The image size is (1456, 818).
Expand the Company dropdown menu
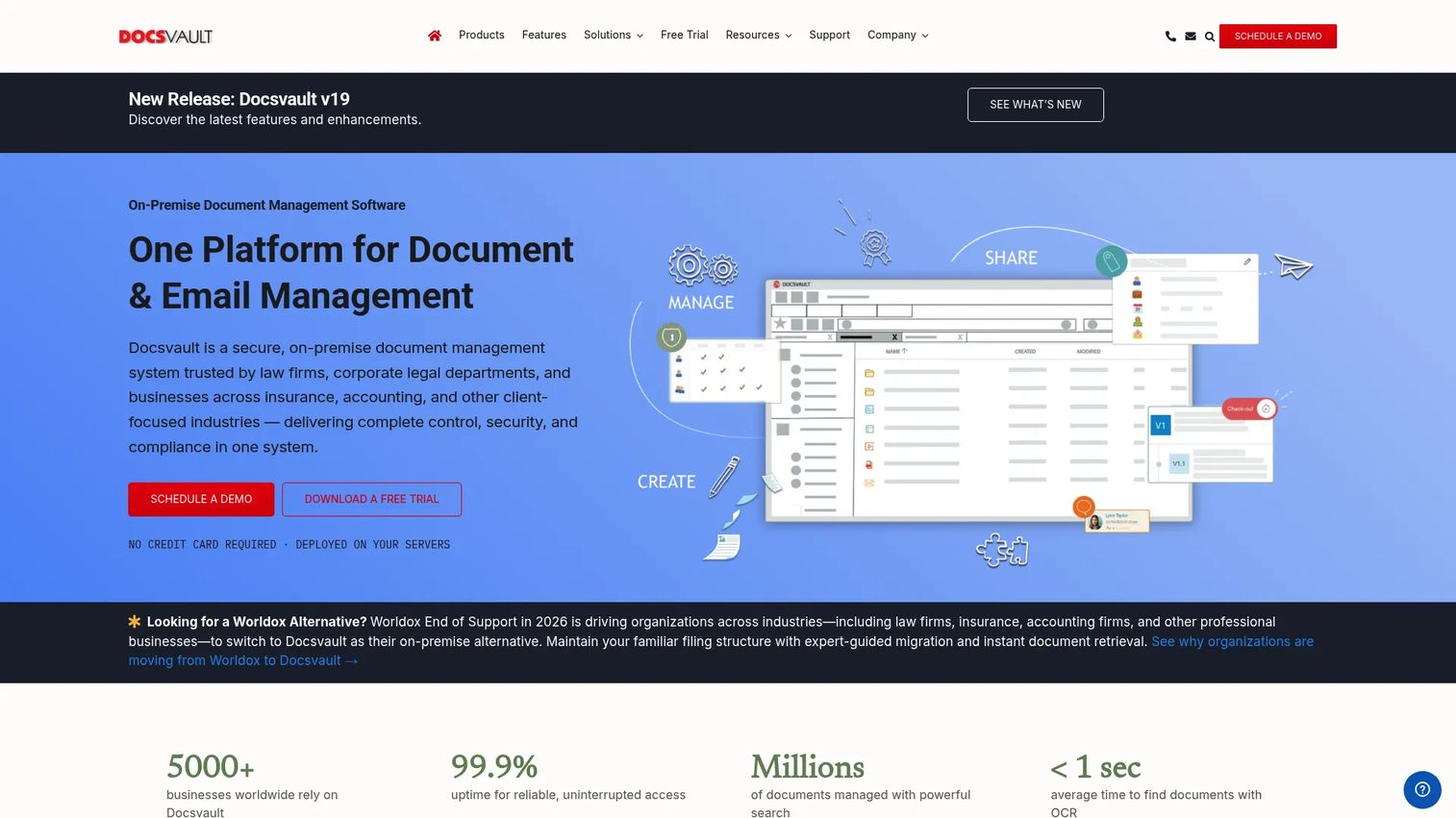(x=898, y=36)
